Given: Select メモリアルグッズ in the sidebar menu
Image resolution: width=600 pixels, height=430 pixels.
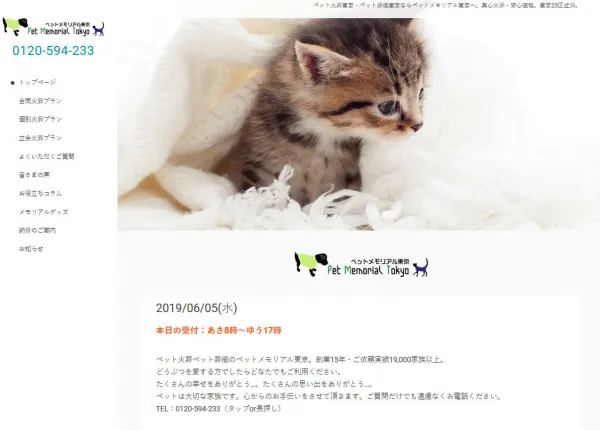Looking at the screenshot, I should coord(44,212).
